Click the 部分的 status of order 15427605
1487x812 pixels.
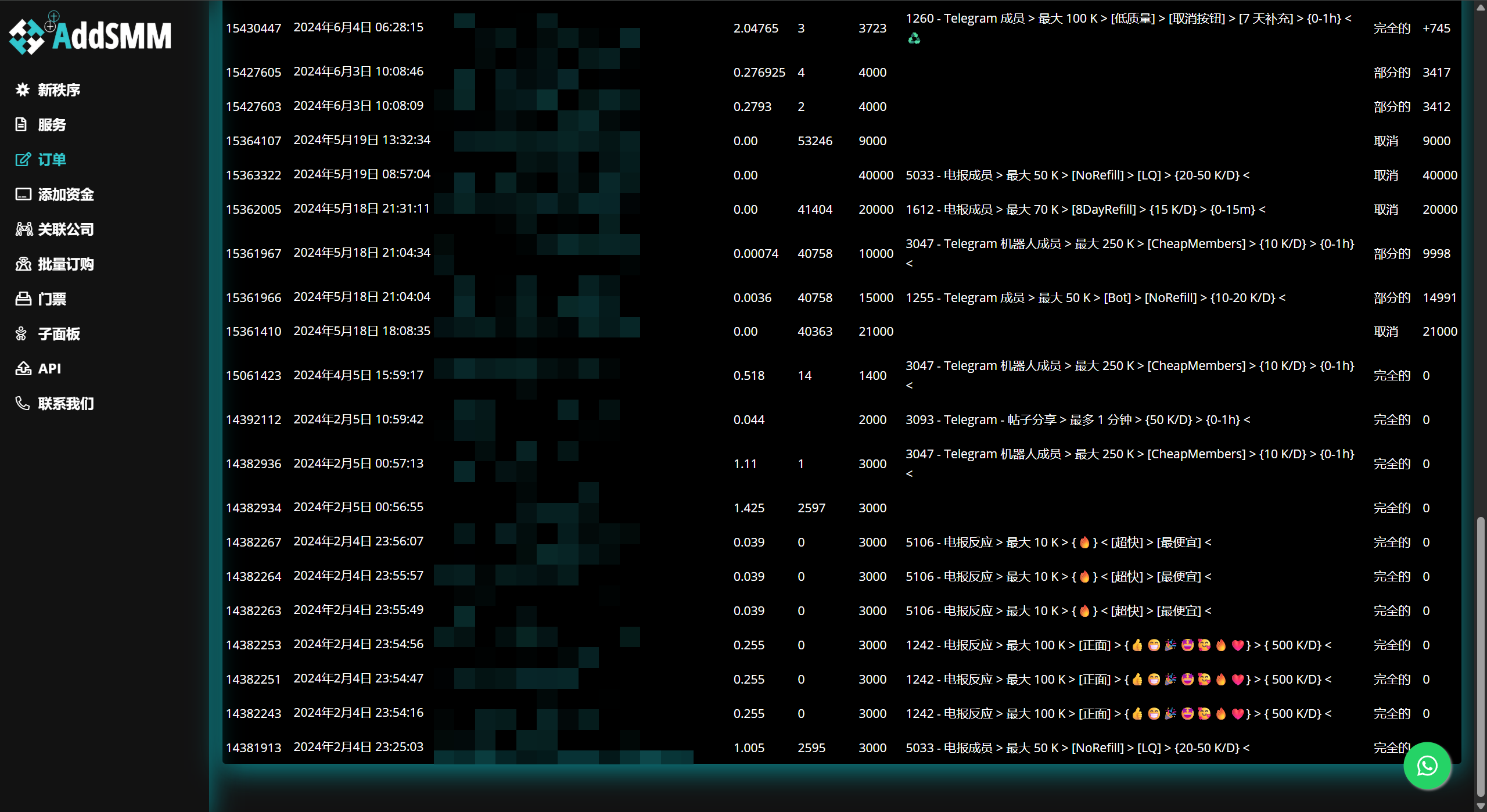coord(1392,72)
